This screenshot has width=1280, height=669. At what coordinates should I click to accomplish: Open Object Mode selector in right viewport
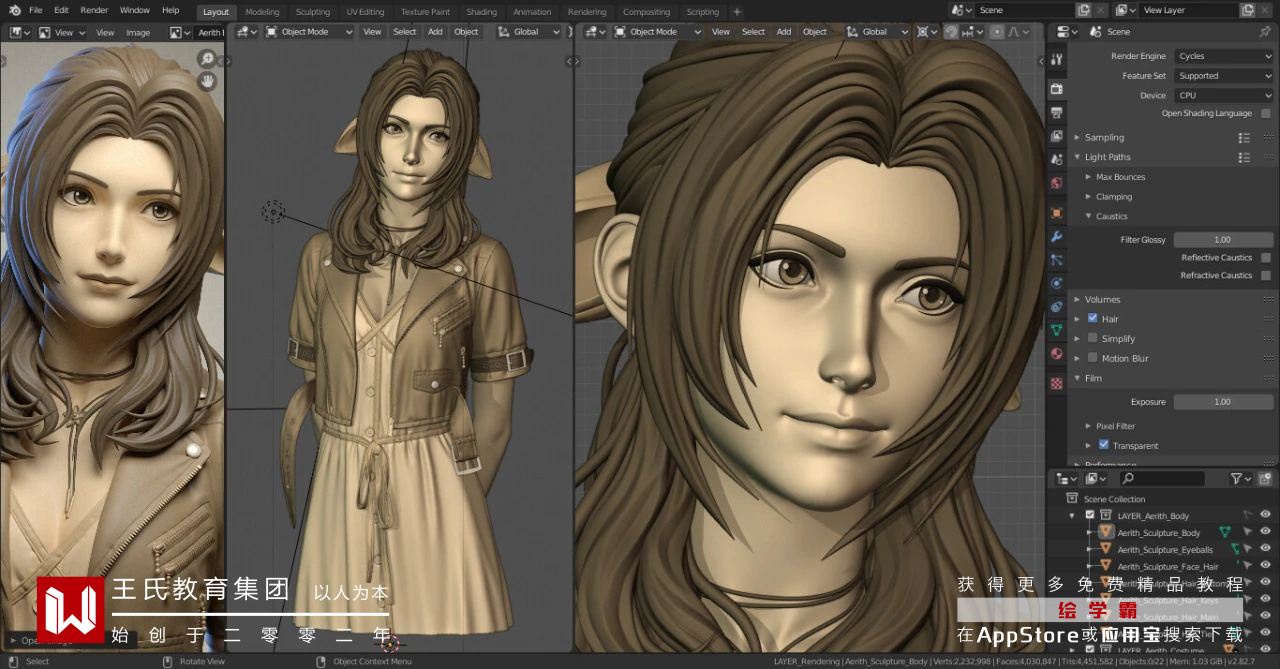coord(656,32)
